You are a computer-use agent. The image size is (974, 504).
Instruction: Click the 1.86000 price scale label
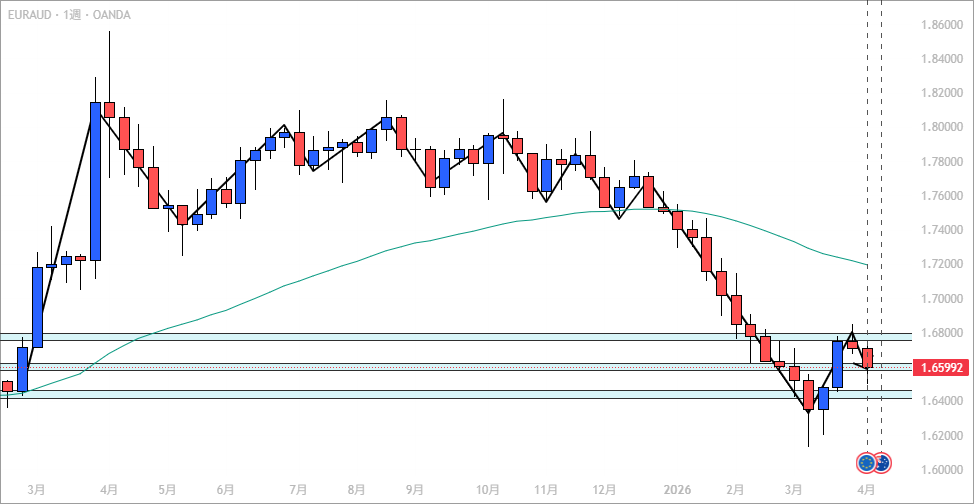click(942, 25)
